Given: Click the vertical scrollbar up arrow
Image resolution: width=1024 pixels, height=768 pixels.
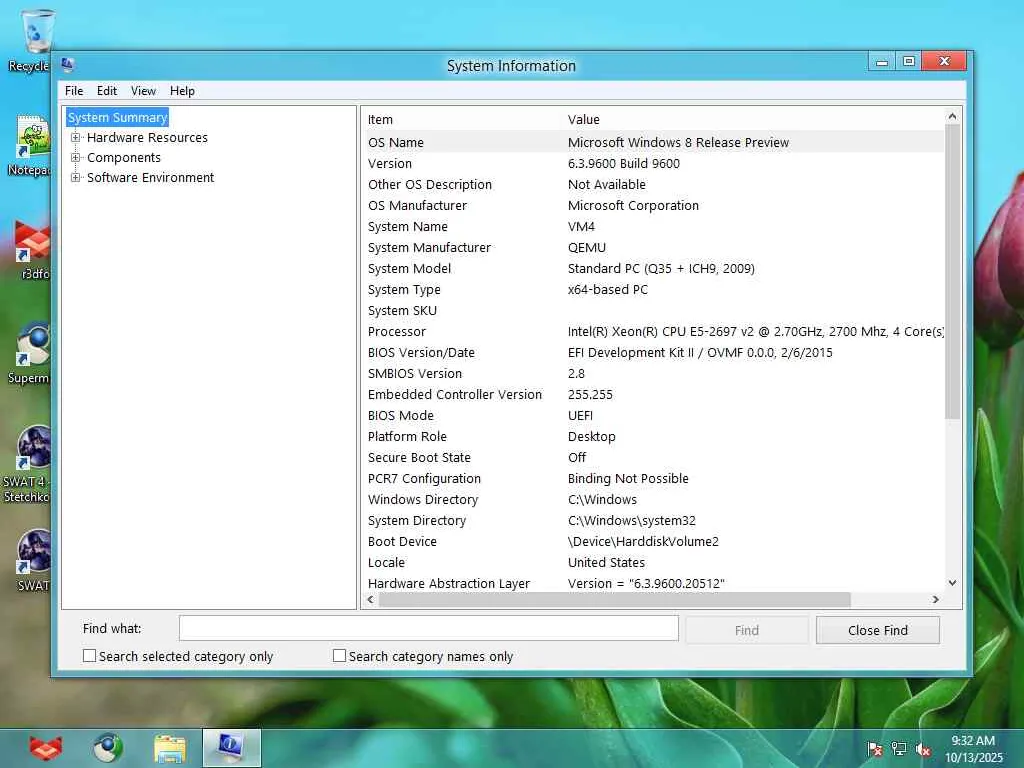Looking at the screenshot, I should (x=952, y=116).
